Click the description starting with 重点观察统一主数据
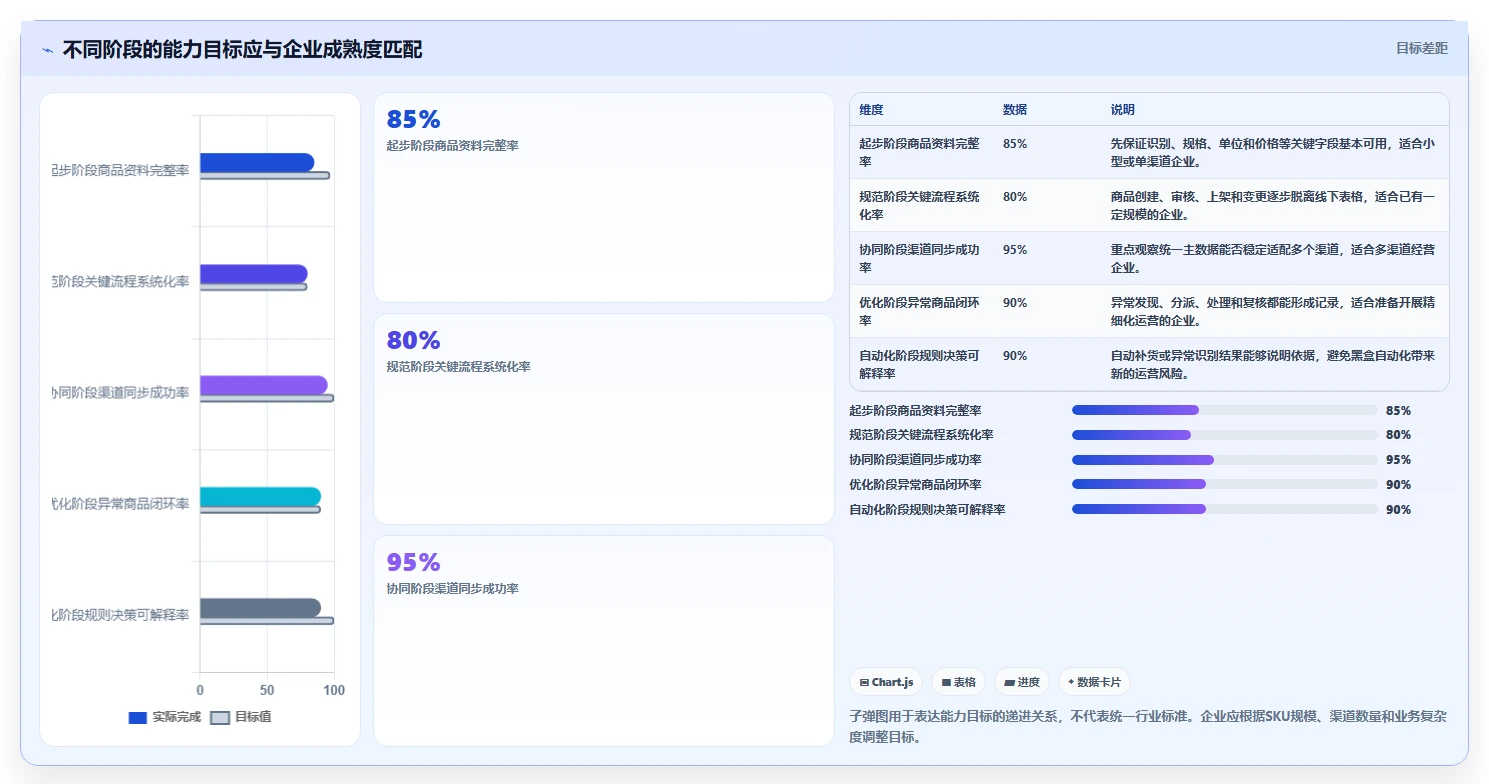 coord(1273,258)
